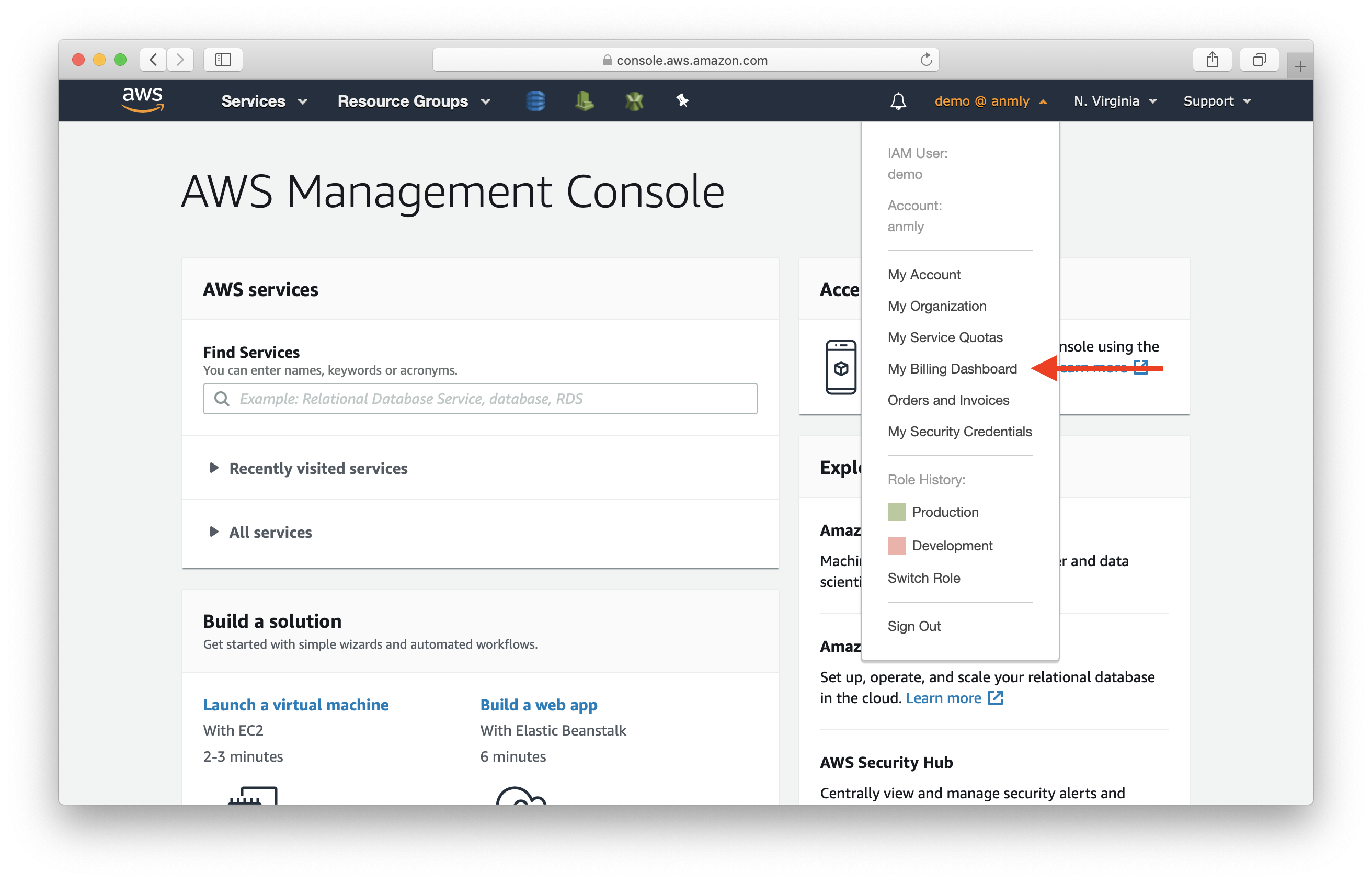1372x882 pixels.
Task: Click the AWS logo home icon
Action: 143,100
